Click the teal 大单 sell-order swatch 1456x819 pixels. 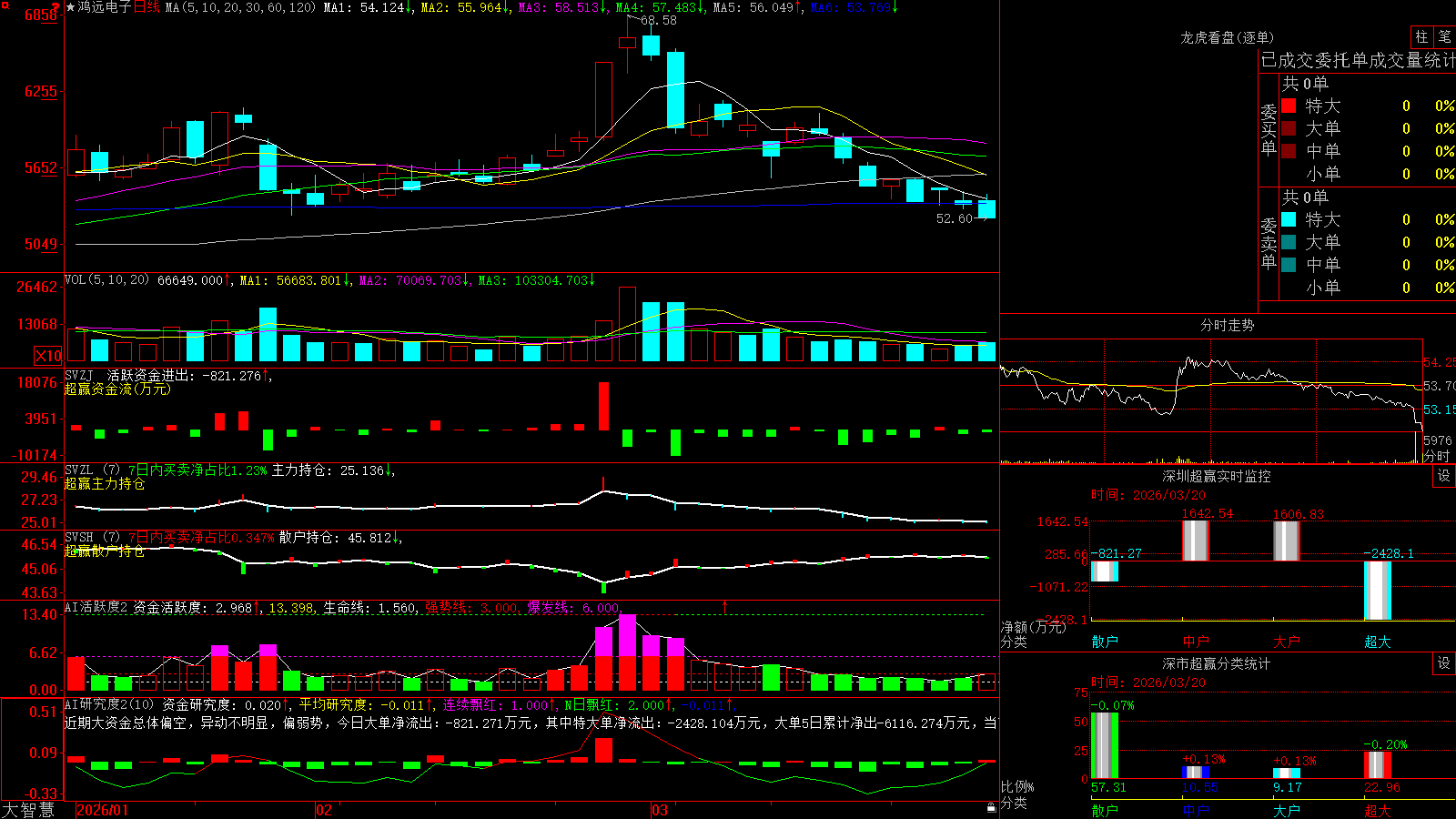point(1289,242)
